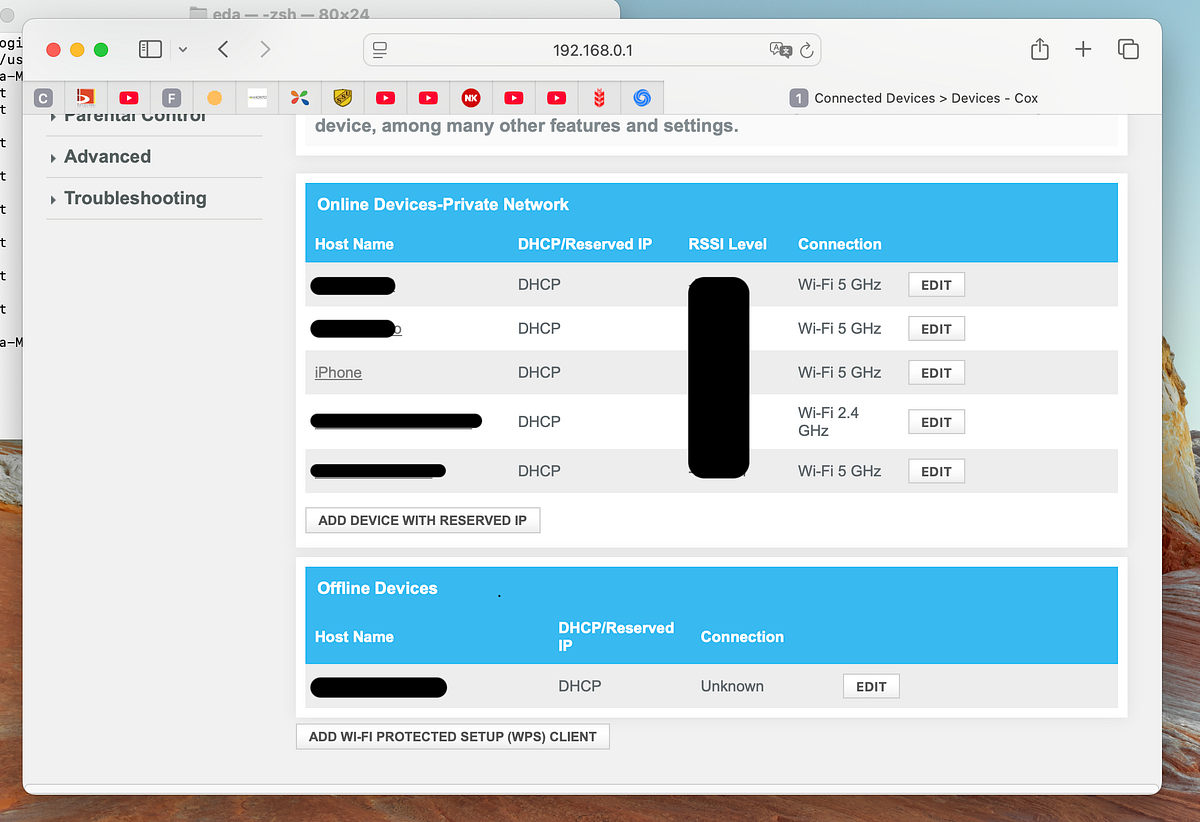Open the white logo pinned tab
1200x822 pixels.
(257, 98)
